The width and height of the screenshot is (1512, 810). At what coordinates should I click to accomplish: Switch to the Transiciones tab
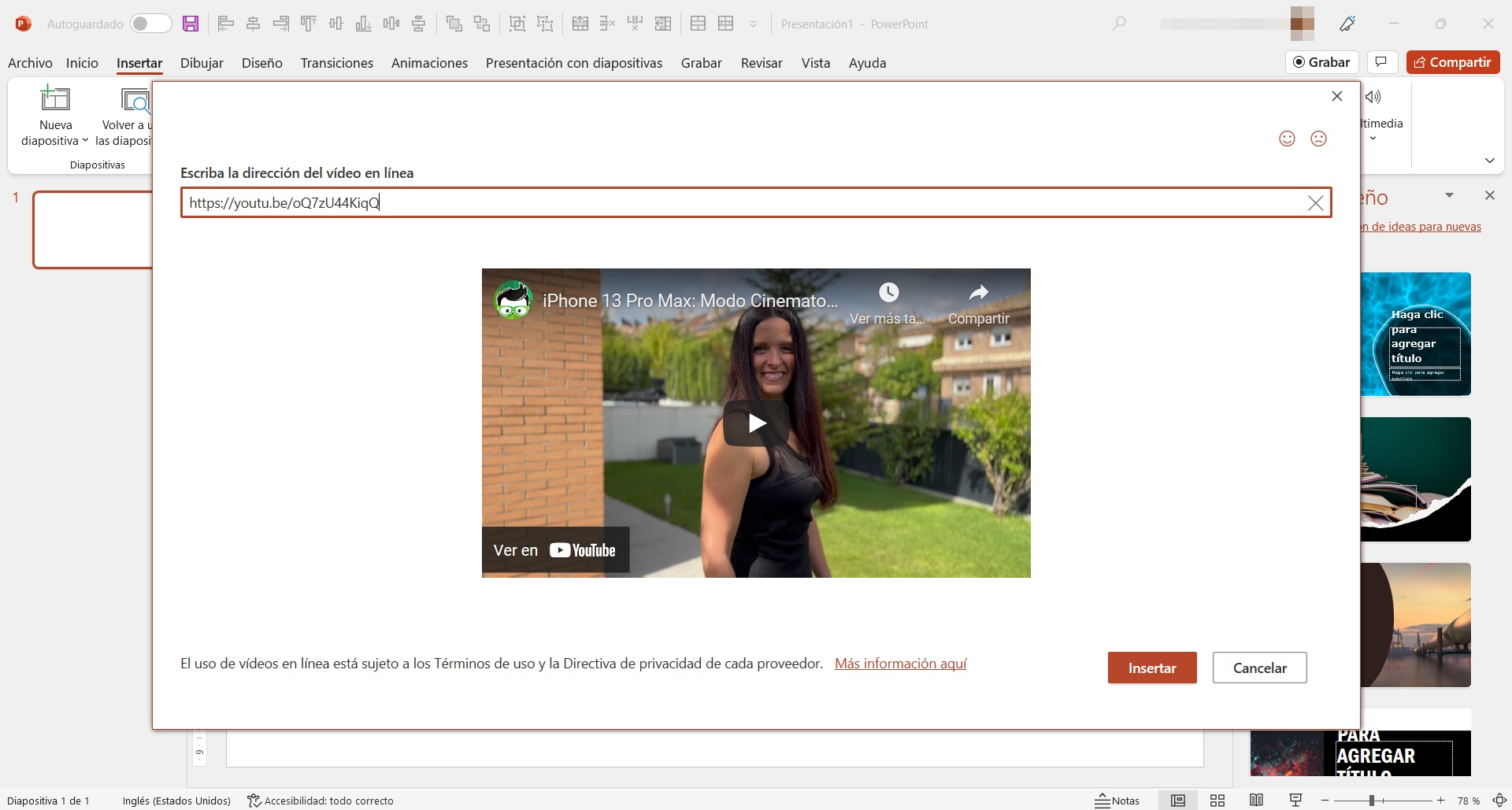pyautogui.click(x=337, y=63)
